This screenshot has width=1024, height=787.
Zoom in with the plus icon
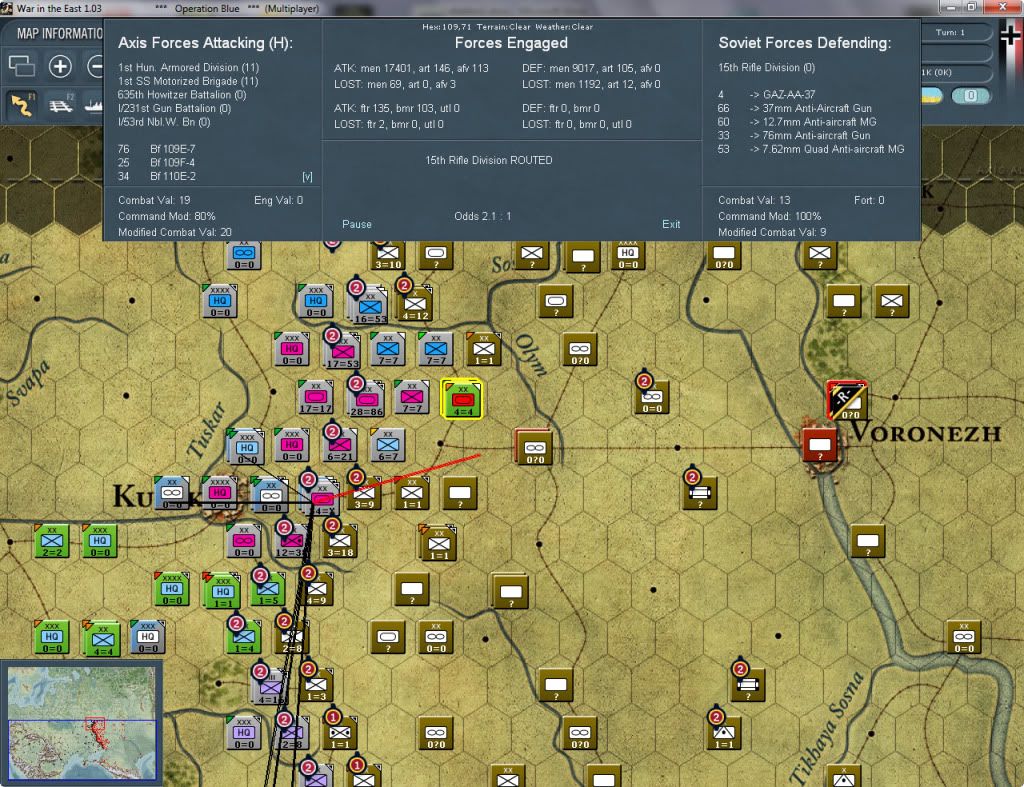[x=60, y=66]
